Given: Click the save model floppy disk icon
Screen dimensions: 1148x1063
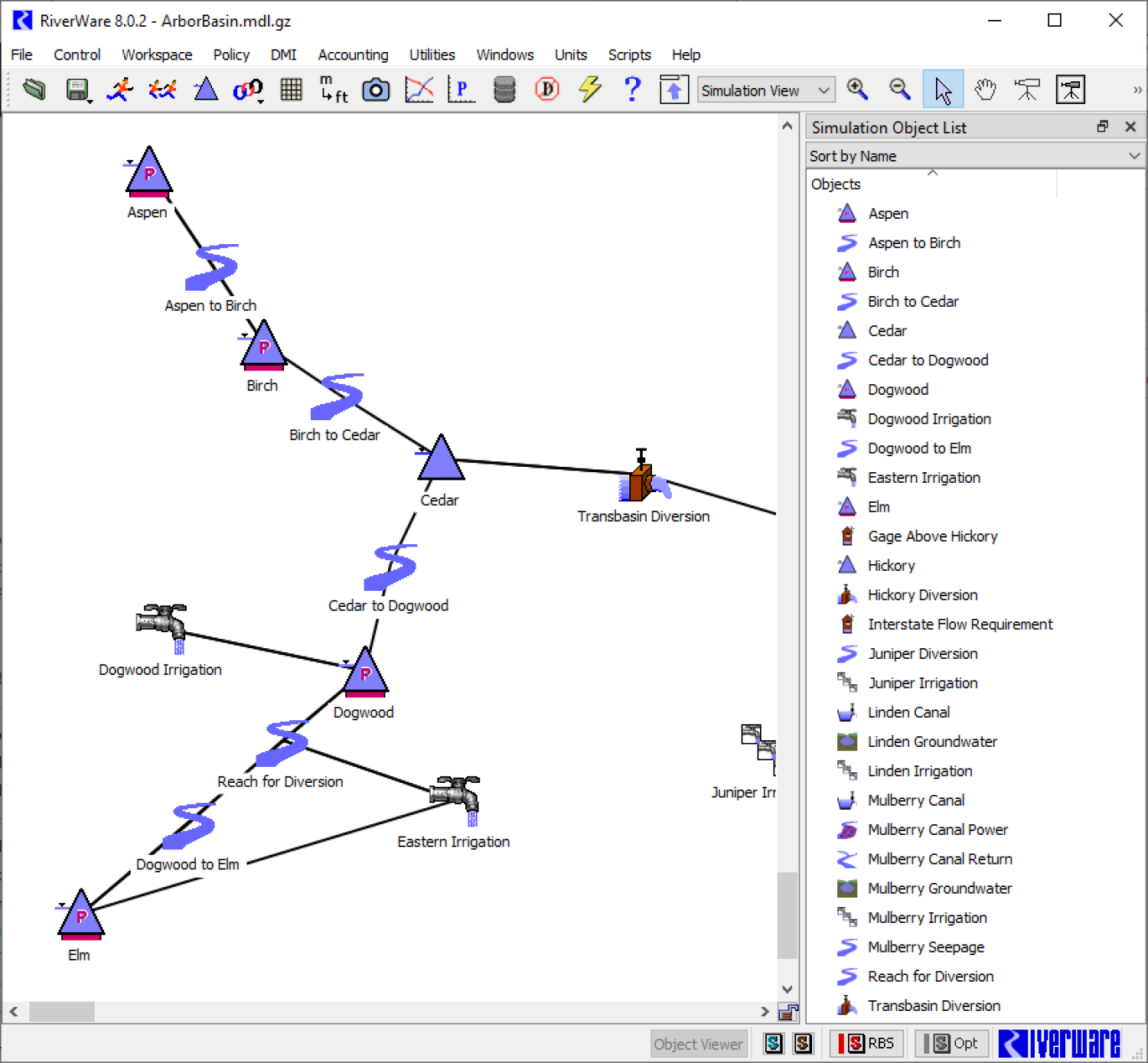Looking at the screenshot, I should click(77, 90).
